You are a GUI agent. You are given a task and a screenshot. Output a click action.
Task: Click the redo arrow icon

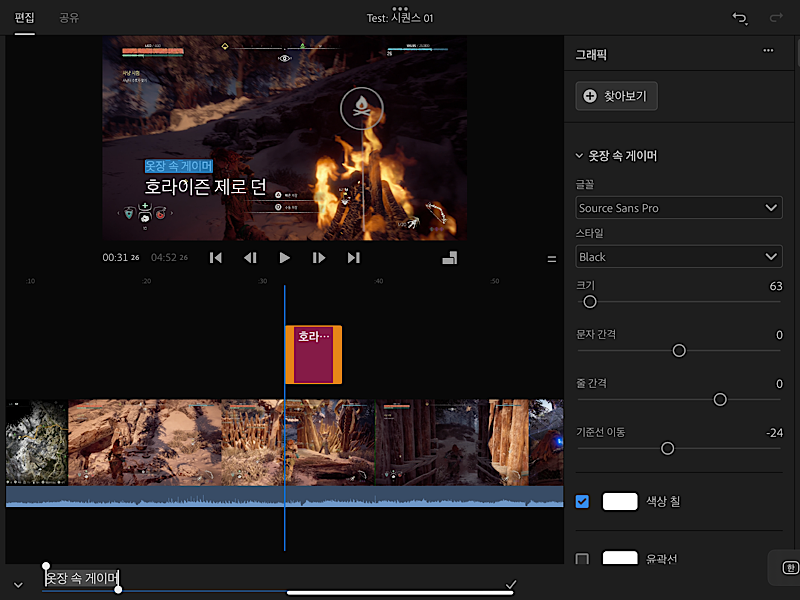(776, 18)
